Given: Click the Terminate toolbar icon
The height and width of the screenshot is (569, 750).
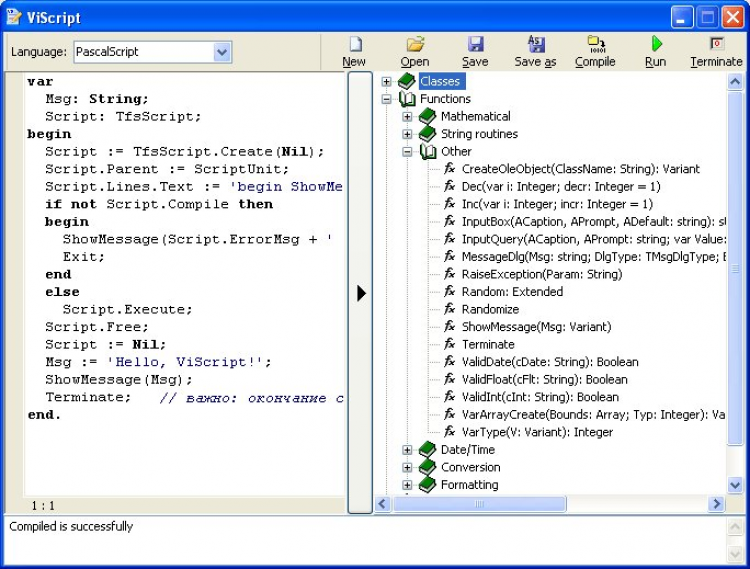Looking at the screenshot, I should click(x=716, y=44).
